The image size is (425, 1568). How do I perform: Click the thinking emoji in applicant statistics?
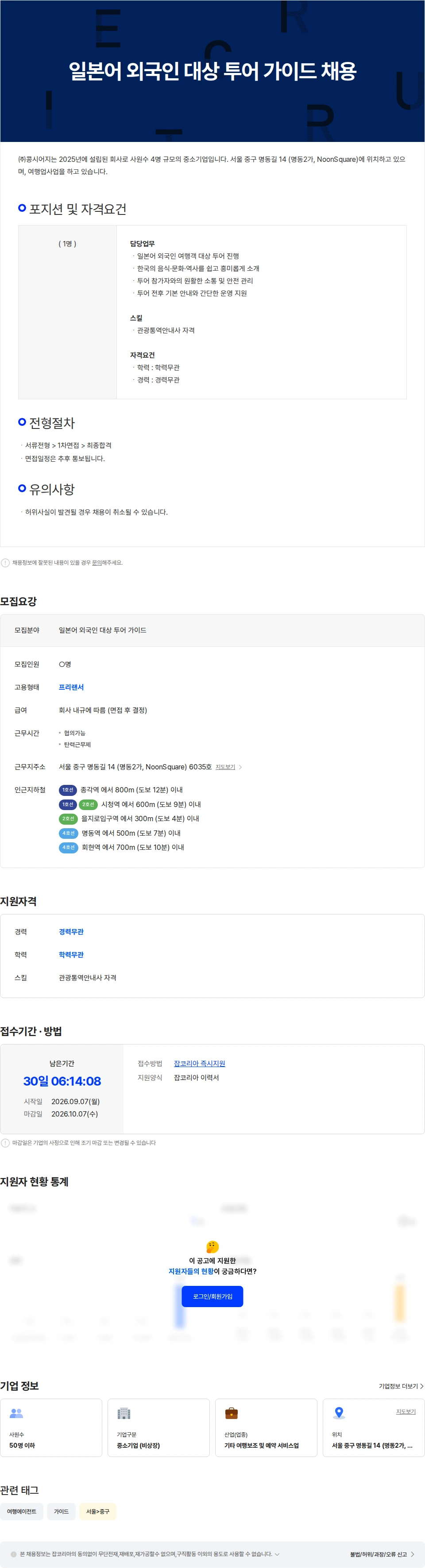pos(212,1247)
